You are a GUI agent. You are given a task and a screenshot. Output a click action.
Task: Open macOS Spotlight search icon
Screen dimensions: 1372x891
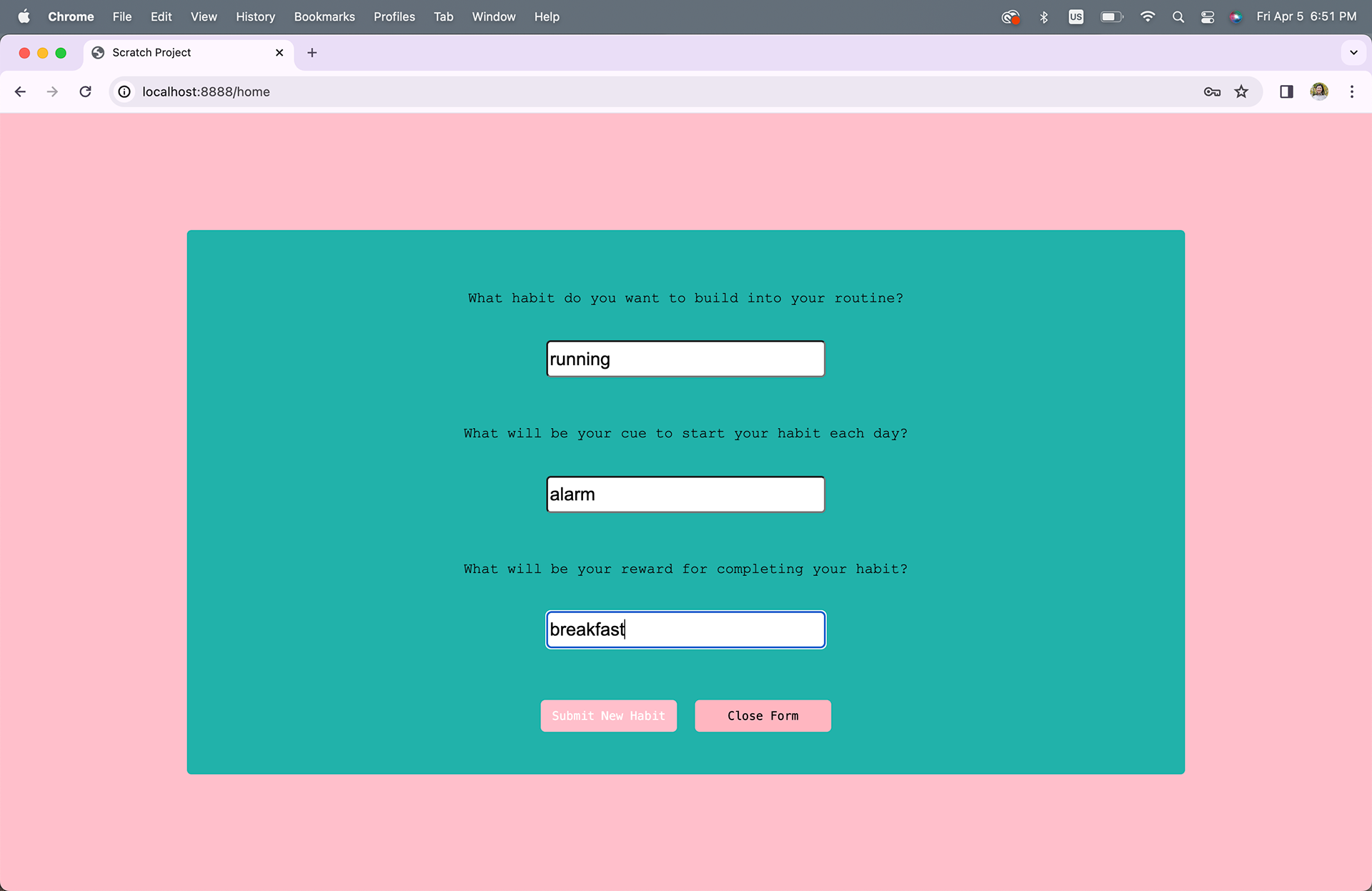pyautogui.click(x=1178, y=16)
